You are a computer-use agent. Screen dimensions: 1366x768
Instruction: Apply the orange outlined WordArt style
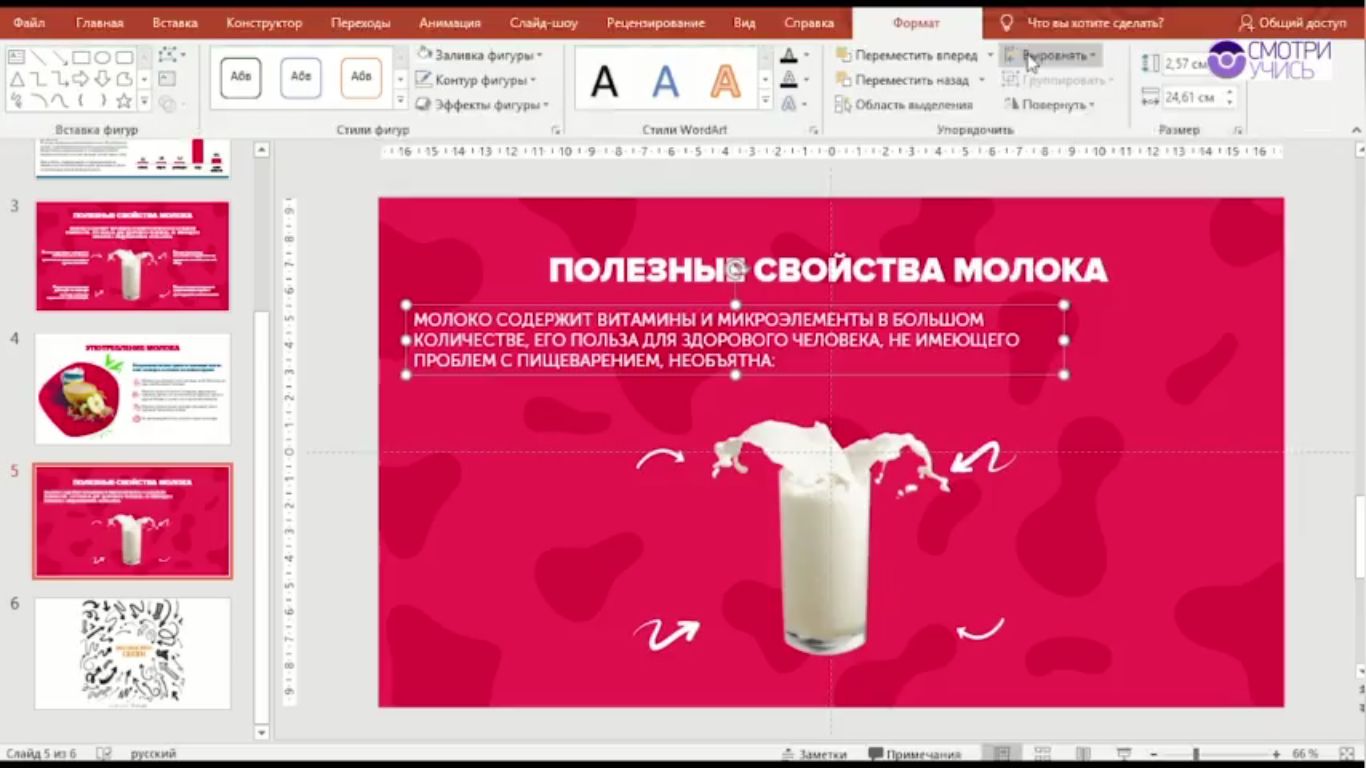726,81
